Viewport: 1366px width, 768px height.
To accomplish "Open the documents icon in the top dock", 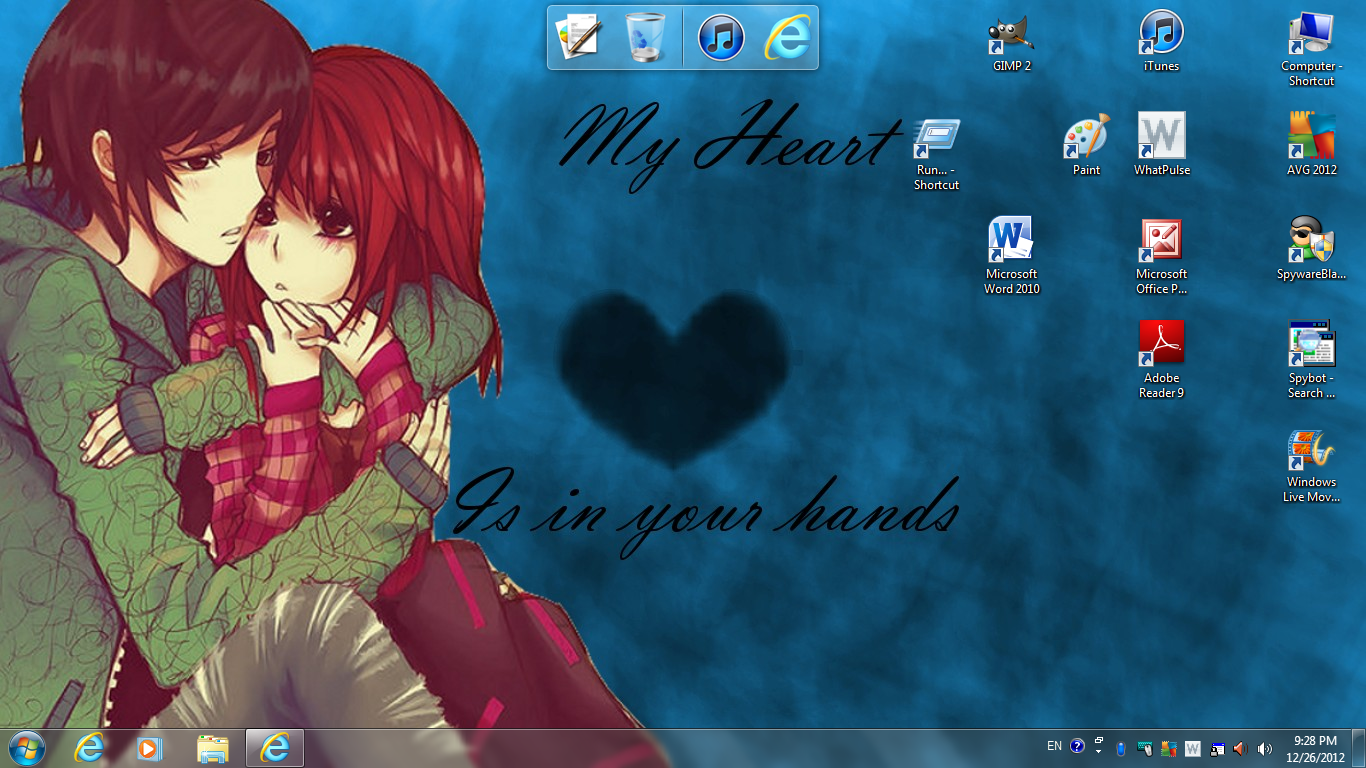I will [x=578, y=37].
